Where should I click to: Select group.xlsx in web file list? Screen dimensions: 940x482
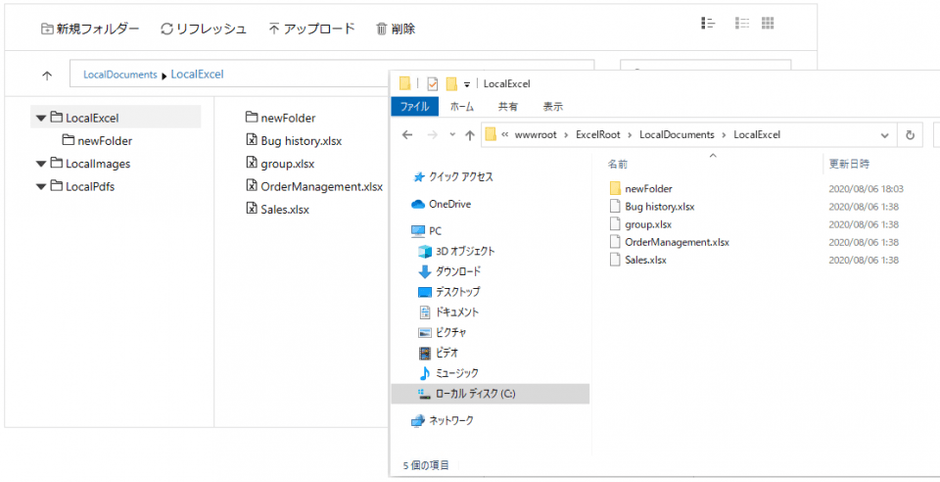(x=280, y=164)
